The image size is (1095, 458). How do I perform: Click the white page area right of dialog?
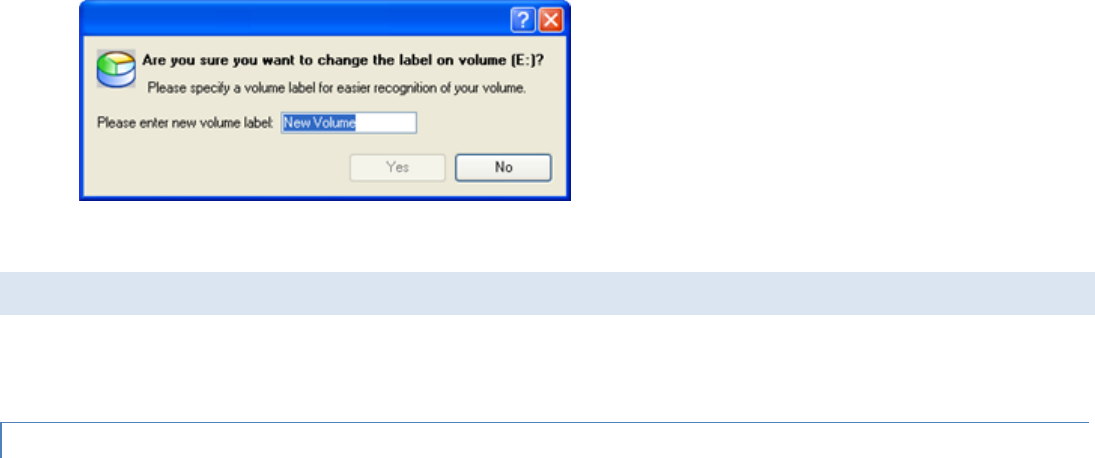tap(831, 105)
